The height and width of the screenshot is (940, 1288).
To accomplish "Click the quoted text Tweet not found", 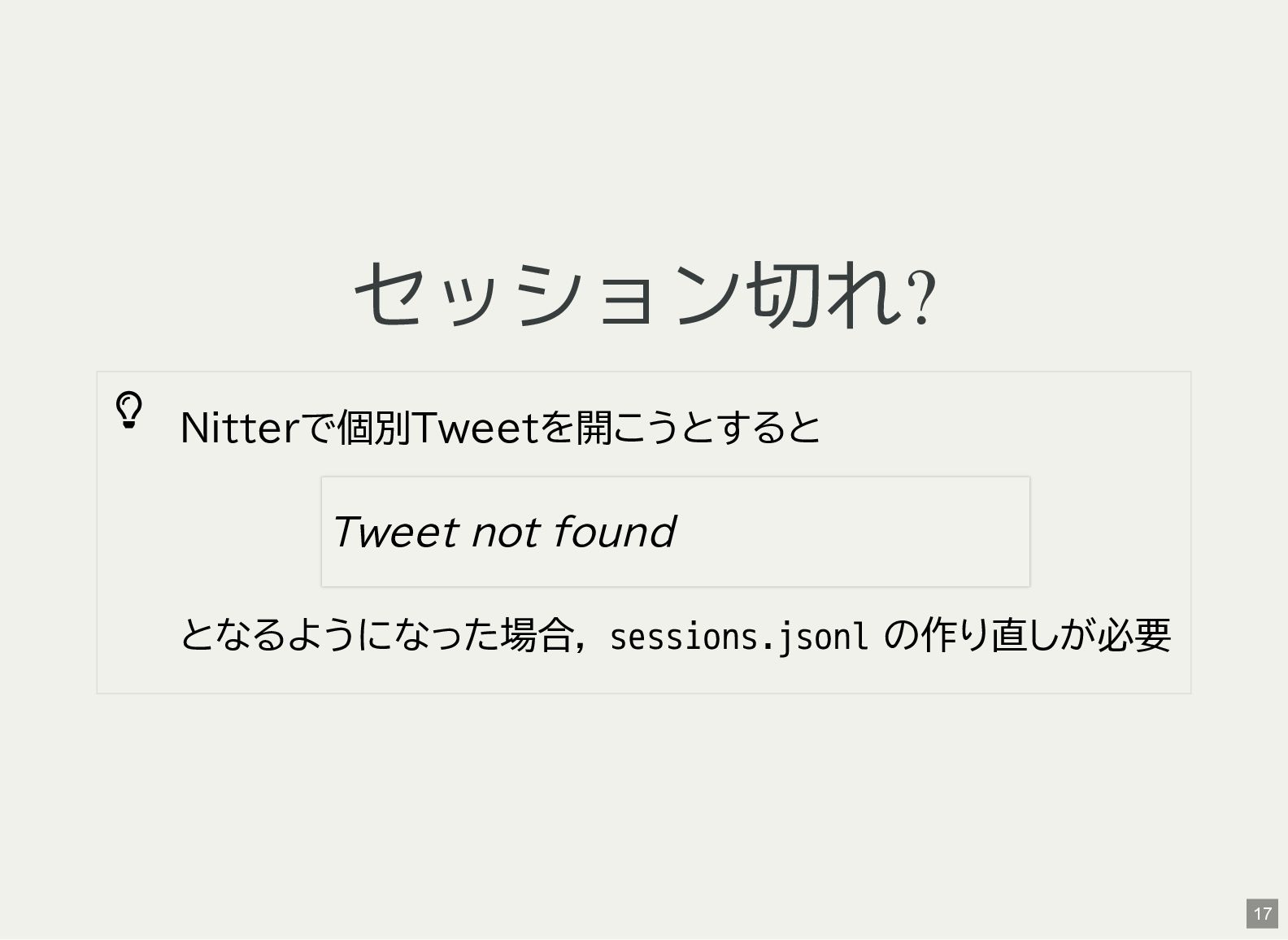I will [504, 532].
